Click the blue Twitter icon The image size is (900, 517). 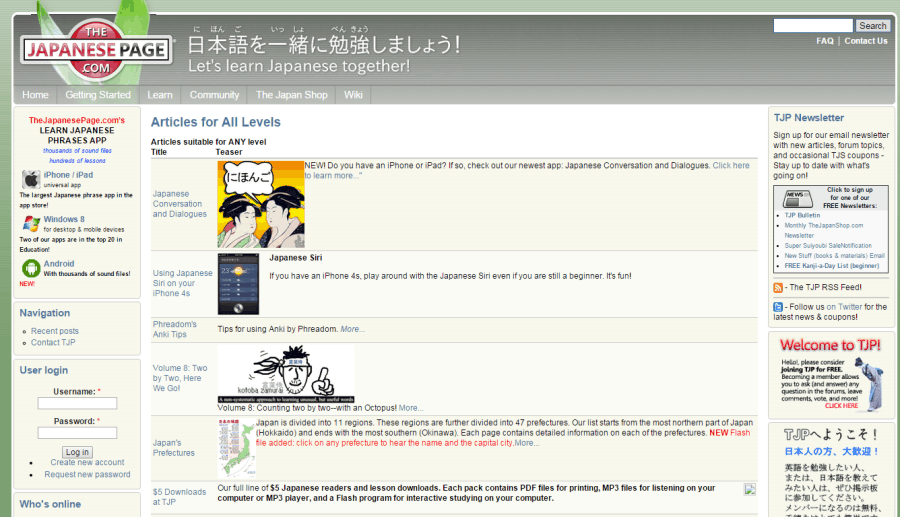[x=778, y=308]
